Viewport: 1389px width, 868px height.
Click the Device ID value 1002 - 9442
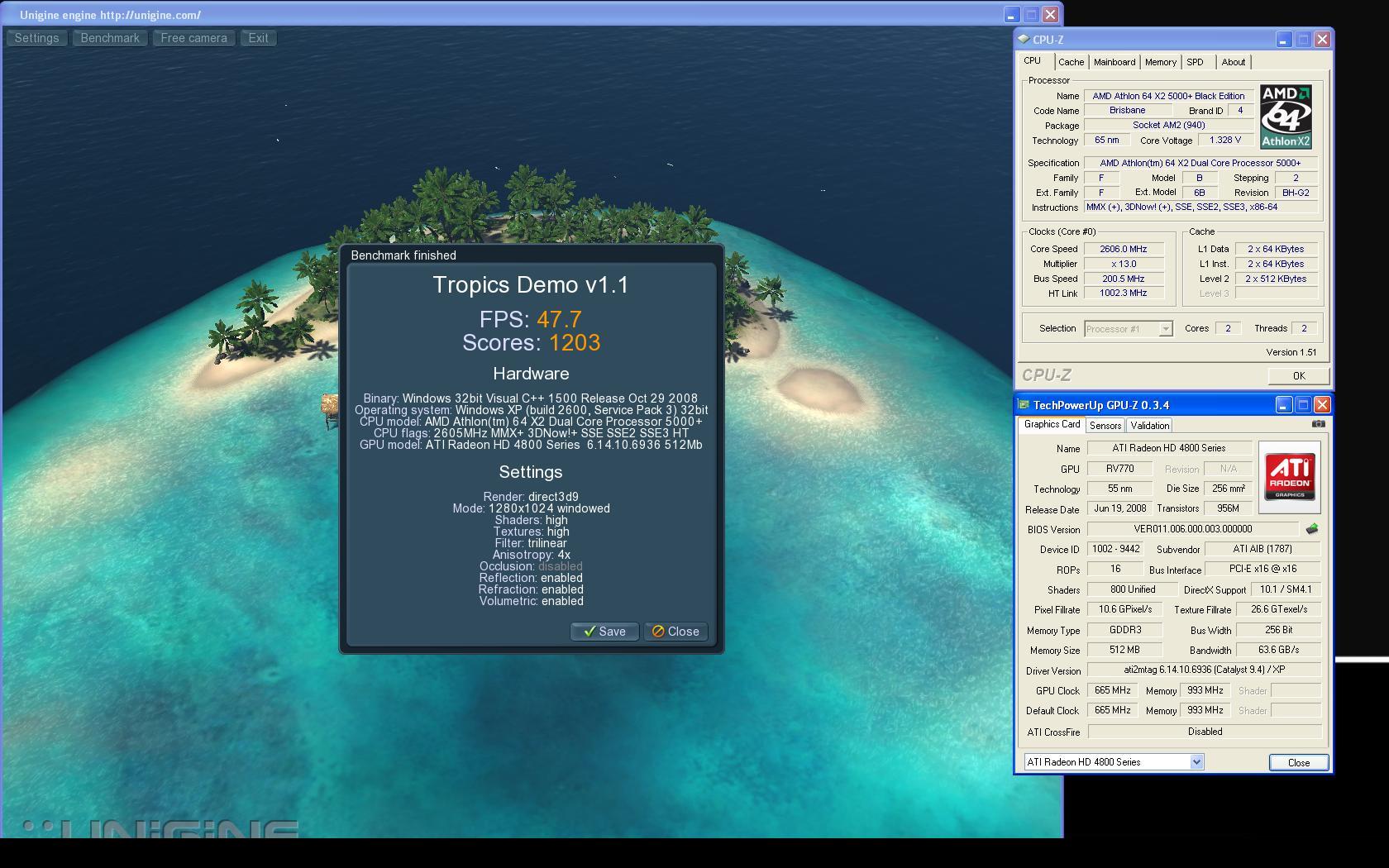1116,549
